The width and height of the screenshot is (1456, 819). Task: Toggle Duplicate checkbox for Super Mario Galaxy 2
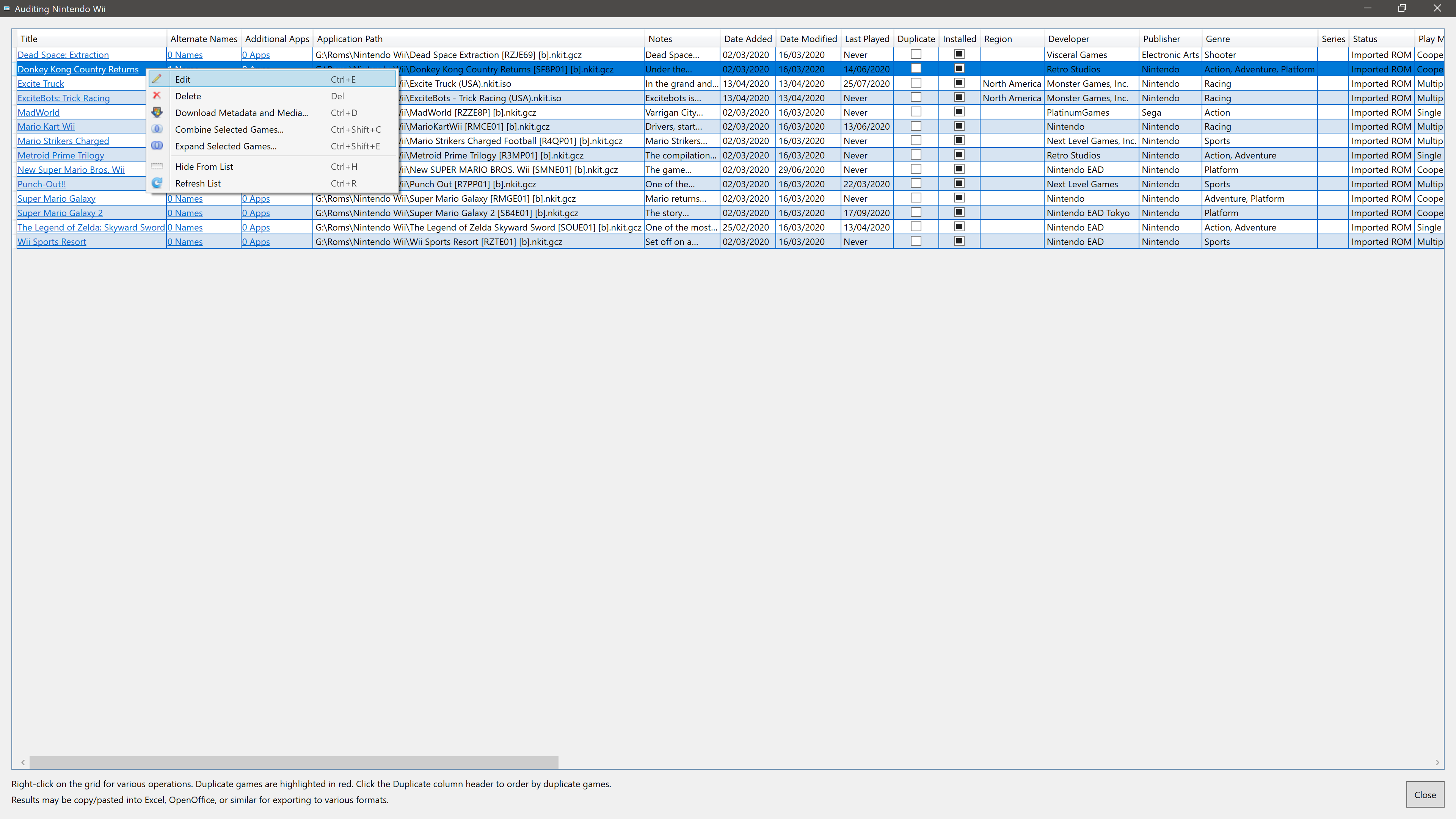(916, 212)
